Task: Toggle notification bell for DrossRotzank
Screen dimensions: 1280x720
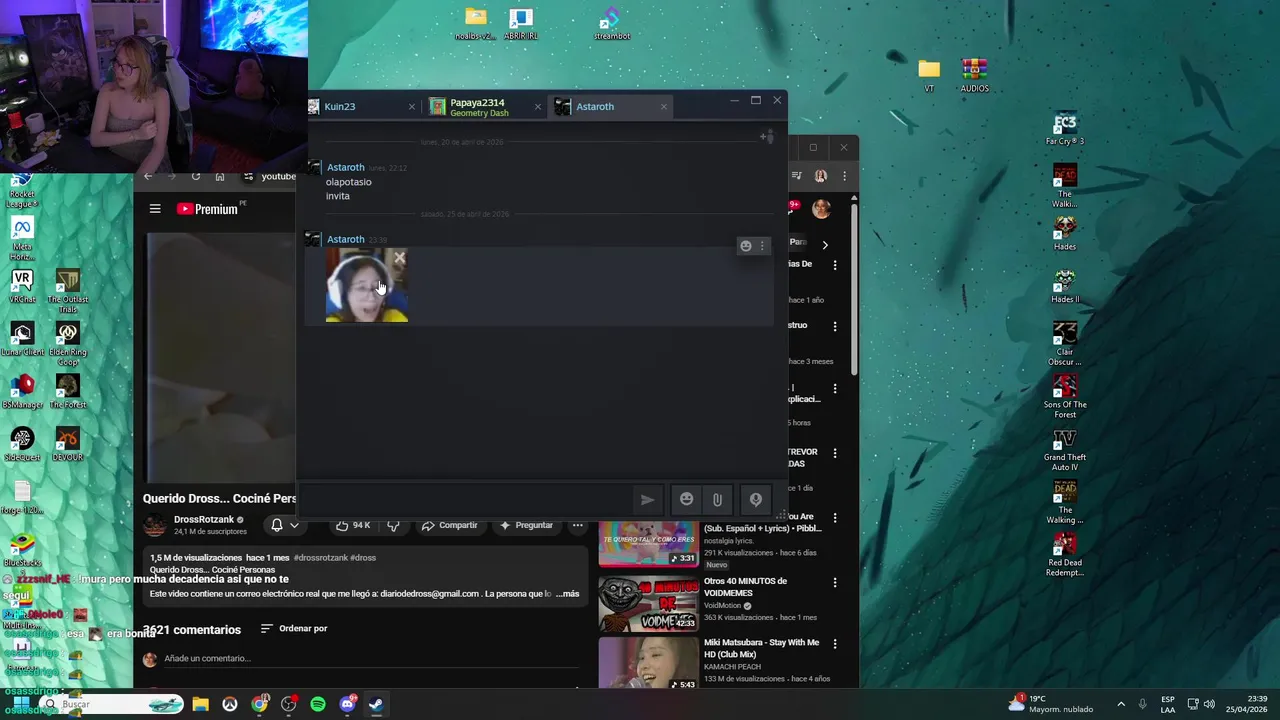Action: click(277, 525)
